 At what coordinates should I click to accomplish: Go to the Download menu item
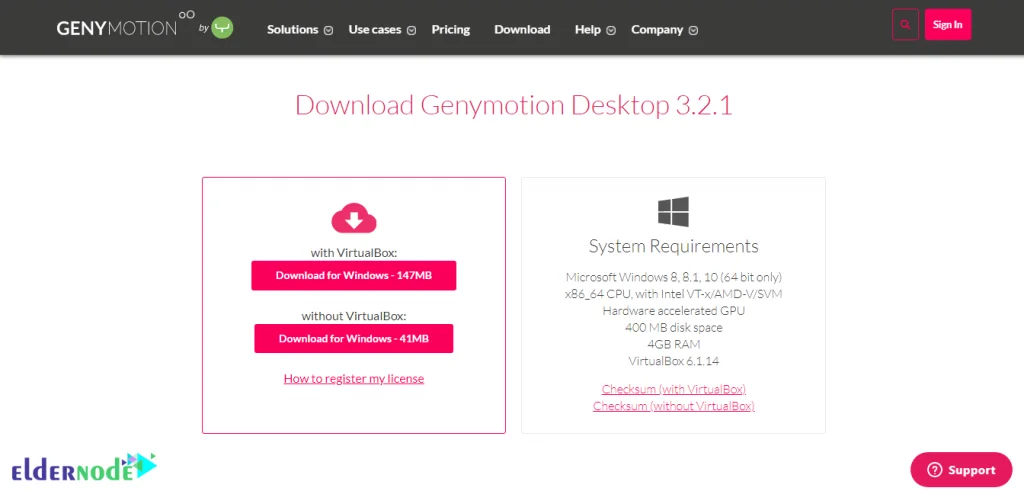(x=522, y=29)
